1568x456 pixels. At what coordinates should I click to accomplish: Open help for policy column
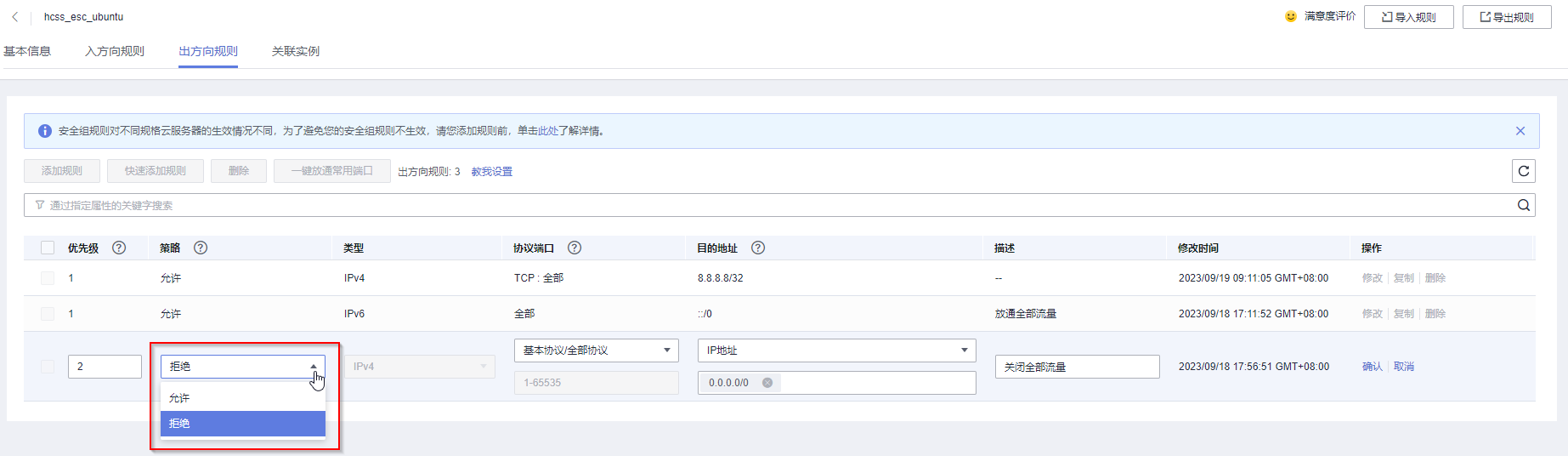click(201, 248)
